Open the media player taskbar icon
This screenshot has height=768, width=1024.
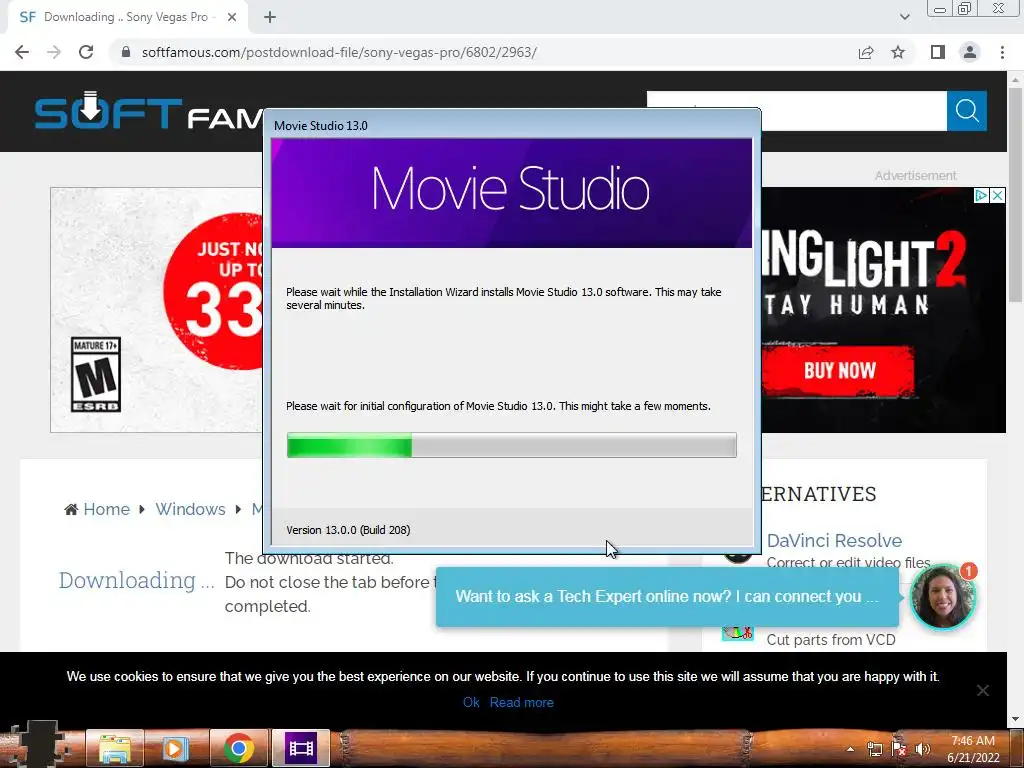(174, 748)
